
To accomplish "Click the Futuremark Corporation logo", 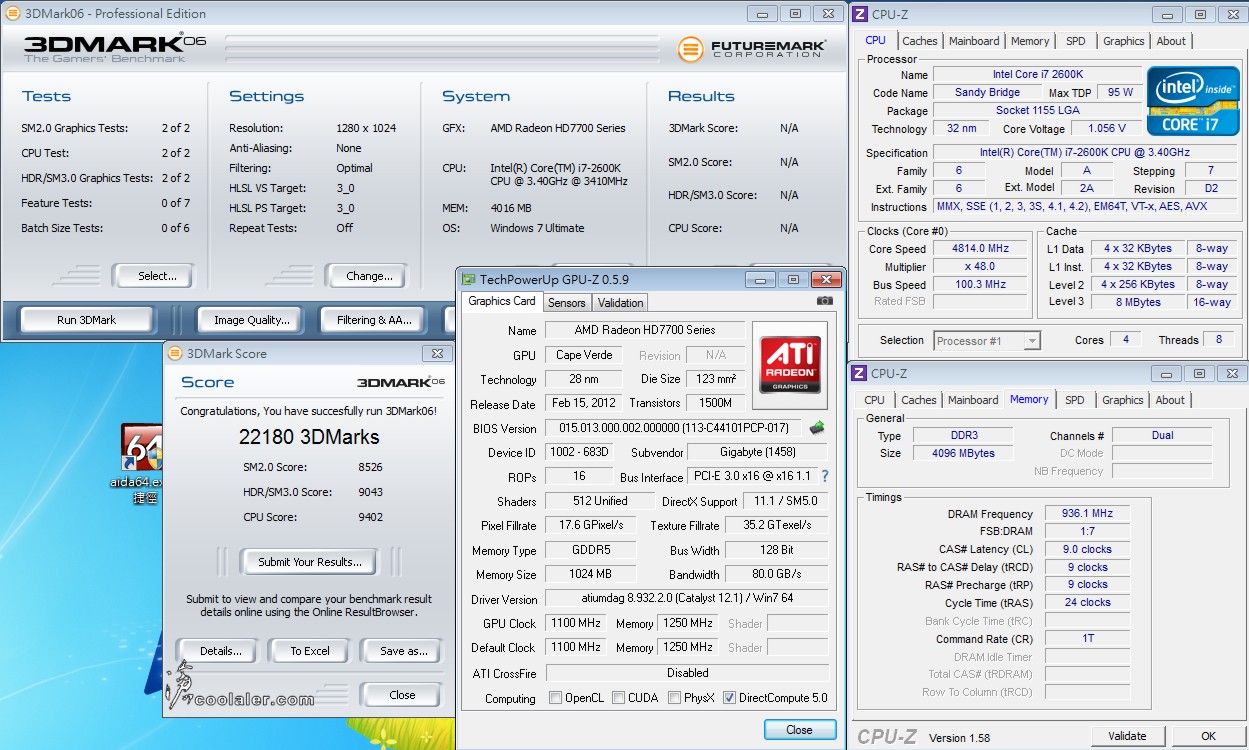I will coord(752,49).
